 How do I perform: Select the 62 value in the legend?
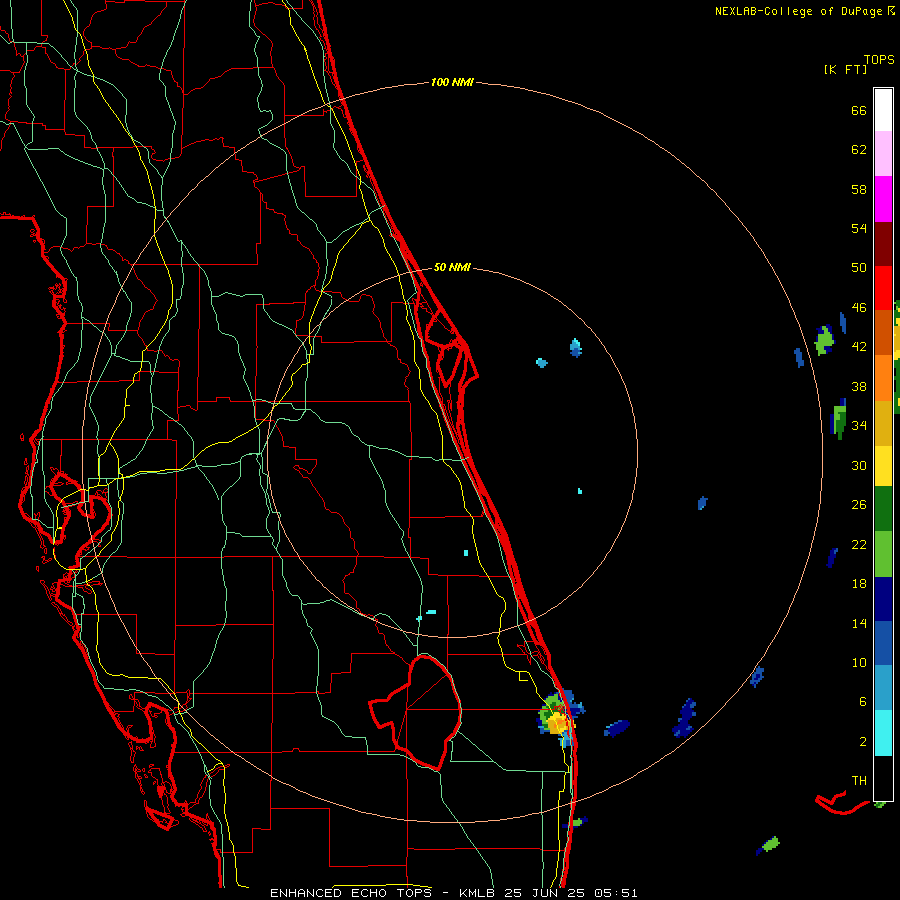(859, 149)
